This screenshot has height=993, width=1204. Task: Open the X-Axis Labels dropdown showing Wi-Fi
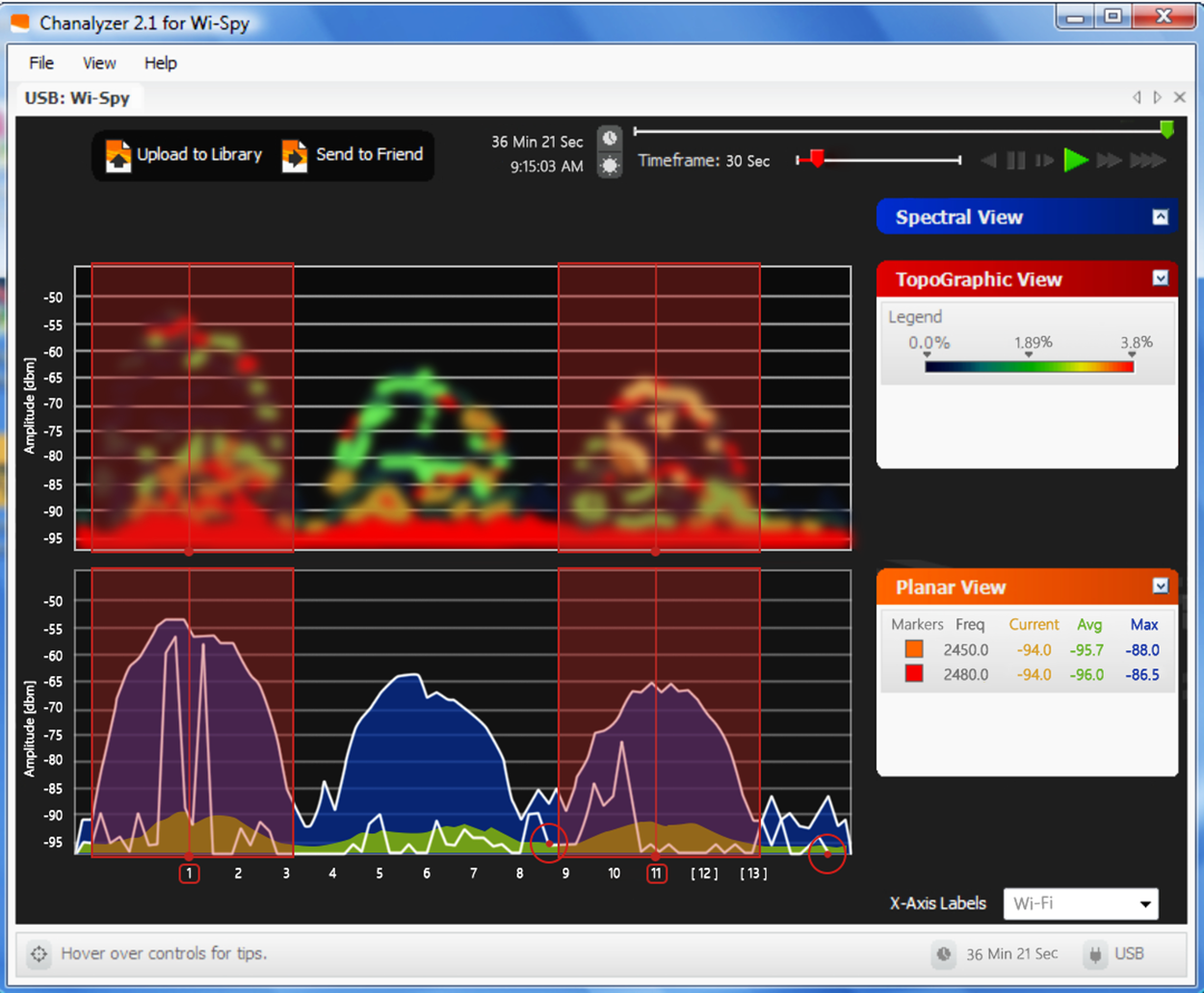(x=1080, y=903)
